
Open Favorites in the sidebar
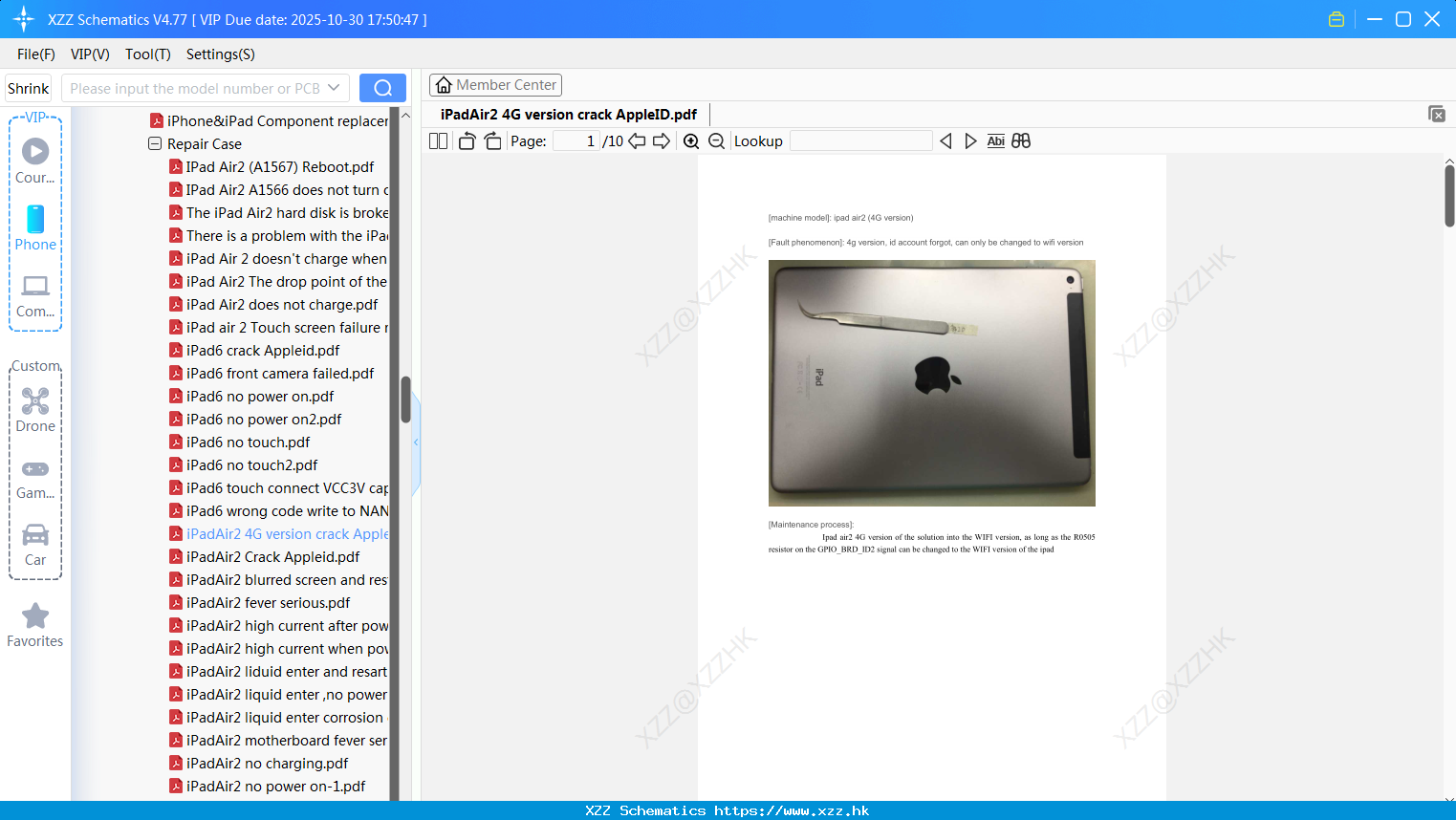tap(35, 625)
